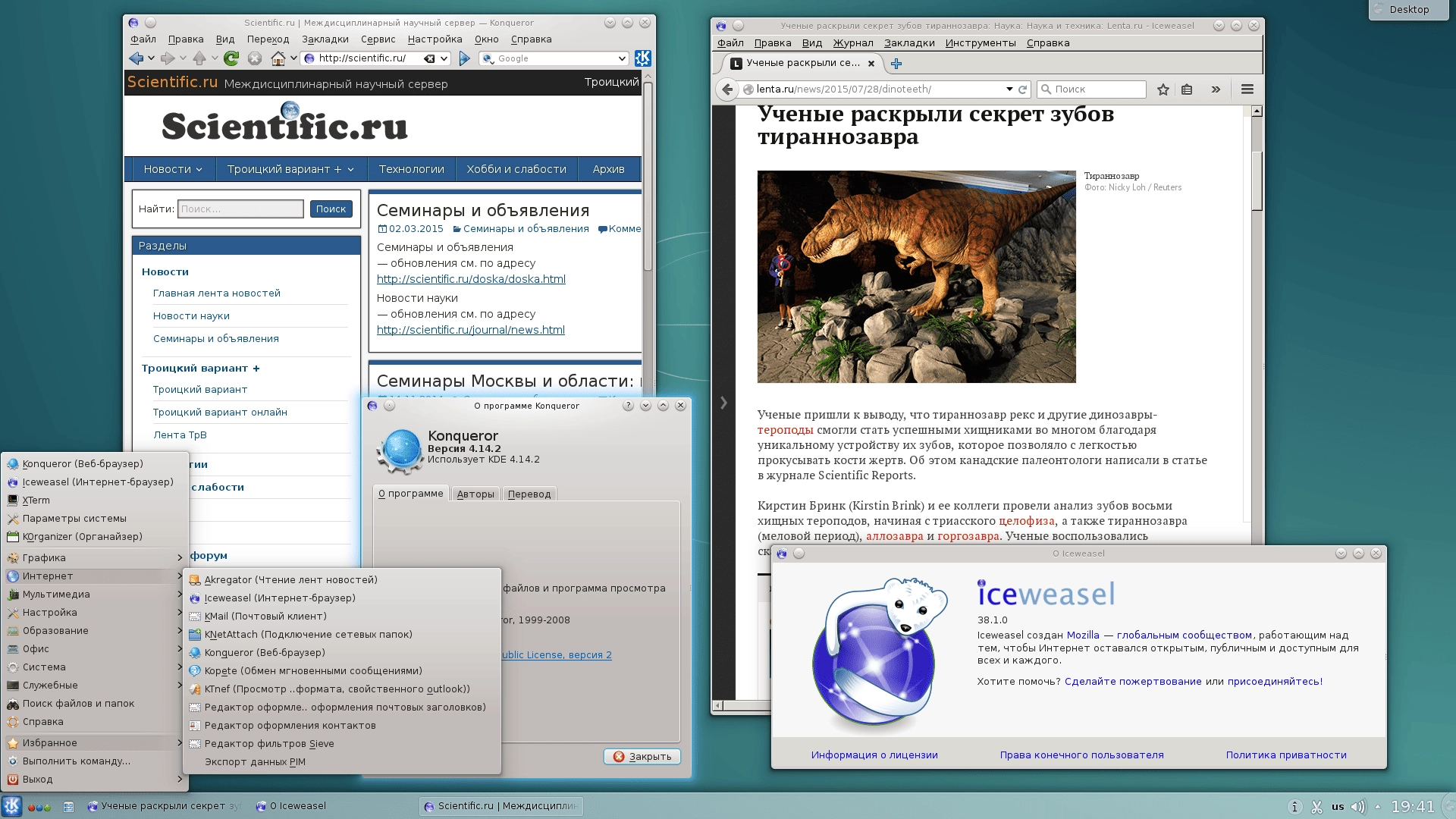This screenshot has width=1456, height=819.
Task: Bookmark the page with Iceweasel star icon
Action: click(x=1163, y=89)
